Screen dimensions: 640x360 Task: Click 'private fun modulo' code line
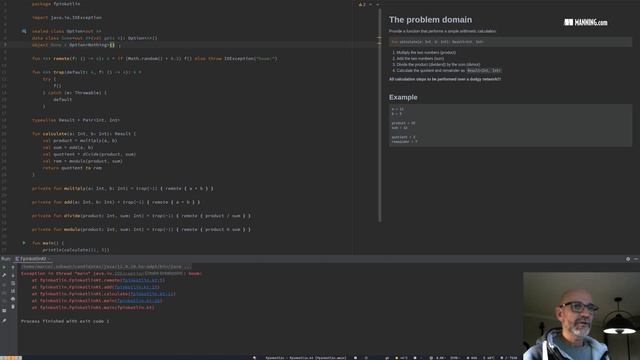pos(141,229)
